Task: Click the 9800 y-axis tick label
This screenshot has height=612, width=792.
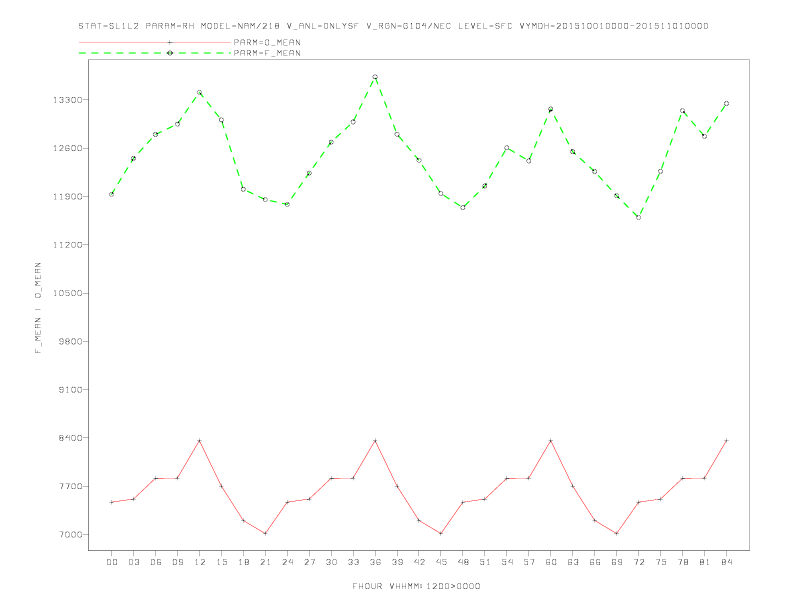Action: click(70, 341)
